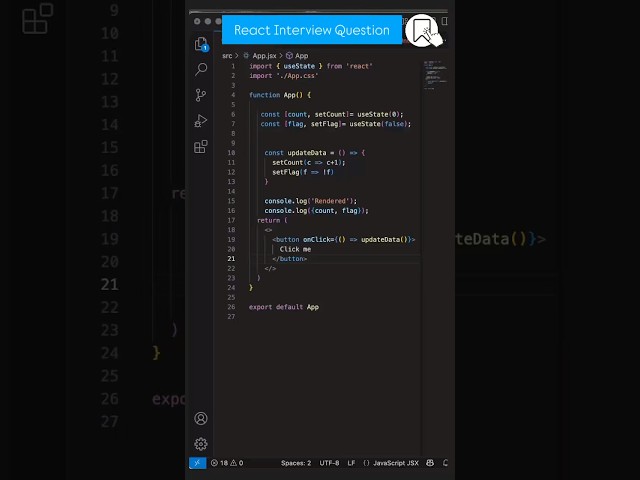This screenshot has height=480, width=640.
Task: Click 'onClick' attribute in the button tag
Action: [x=318, y=240]
